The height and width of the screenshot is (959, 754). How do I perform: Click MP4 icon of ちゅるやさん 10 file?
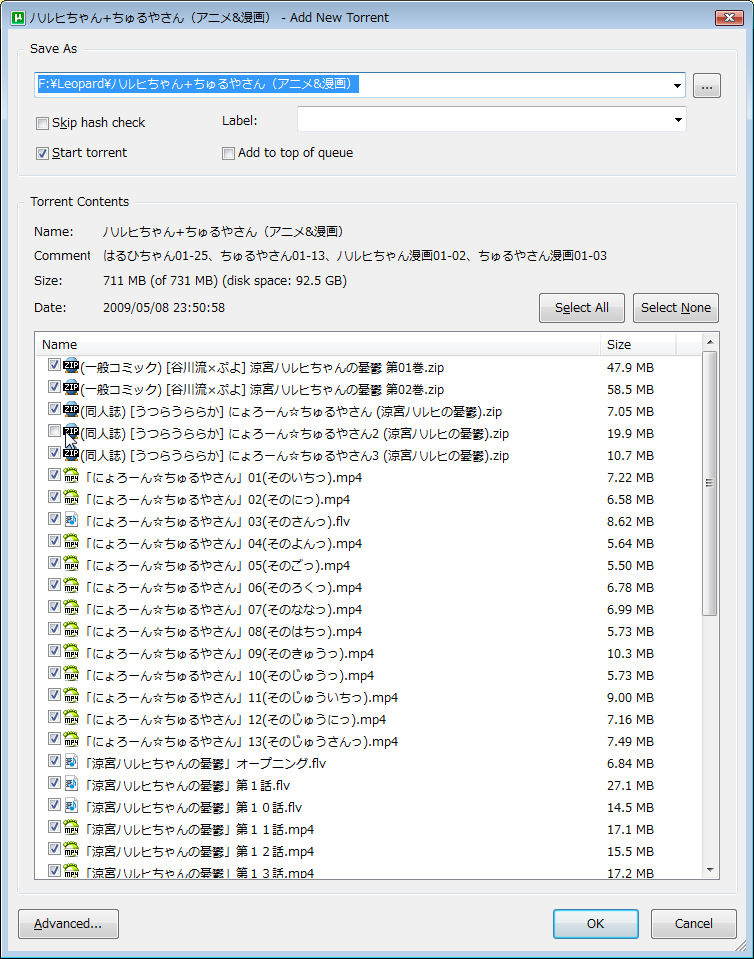(x=71, y=675)
